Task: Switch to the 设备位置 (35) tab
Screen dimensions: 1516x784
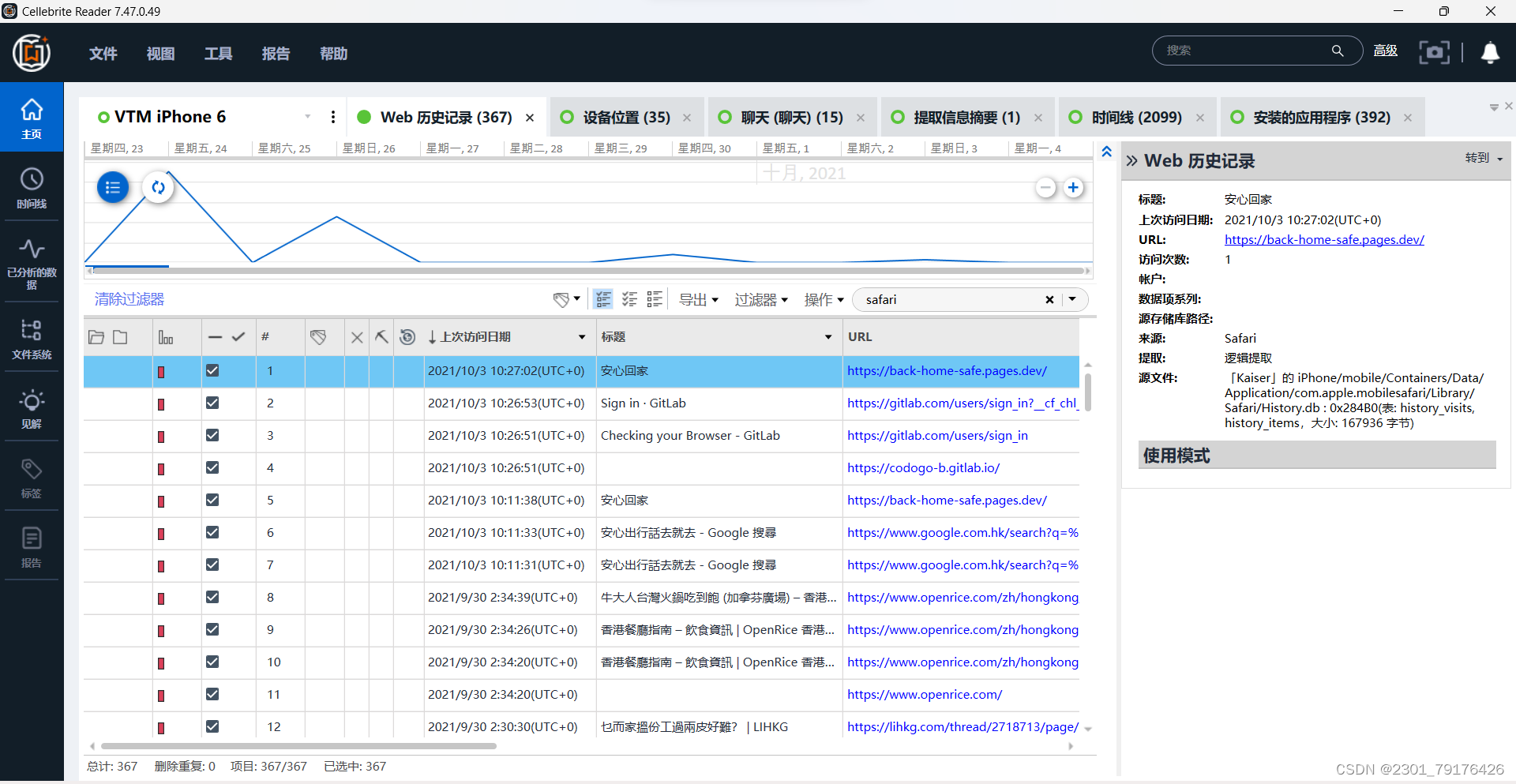Action: (627, 117)
